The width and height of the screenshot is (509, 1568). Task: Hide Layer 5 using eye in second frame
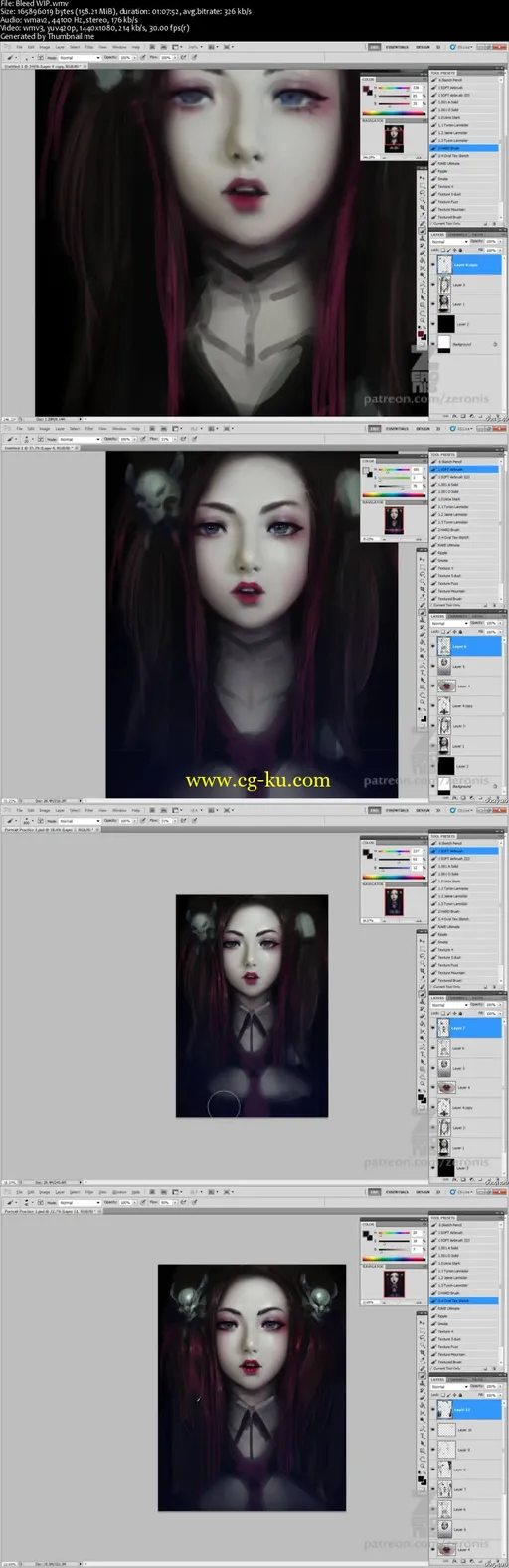[x=432, y=666]
